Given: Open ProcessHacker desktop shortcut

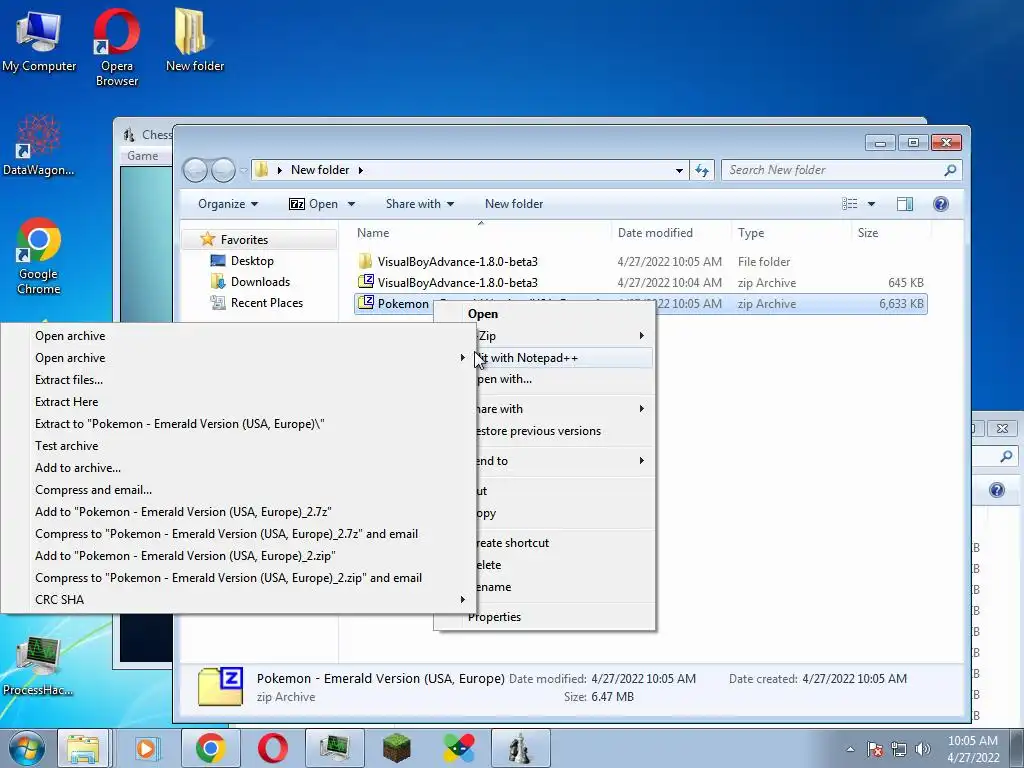Looking at the screenshot, I should pos(39,666).
